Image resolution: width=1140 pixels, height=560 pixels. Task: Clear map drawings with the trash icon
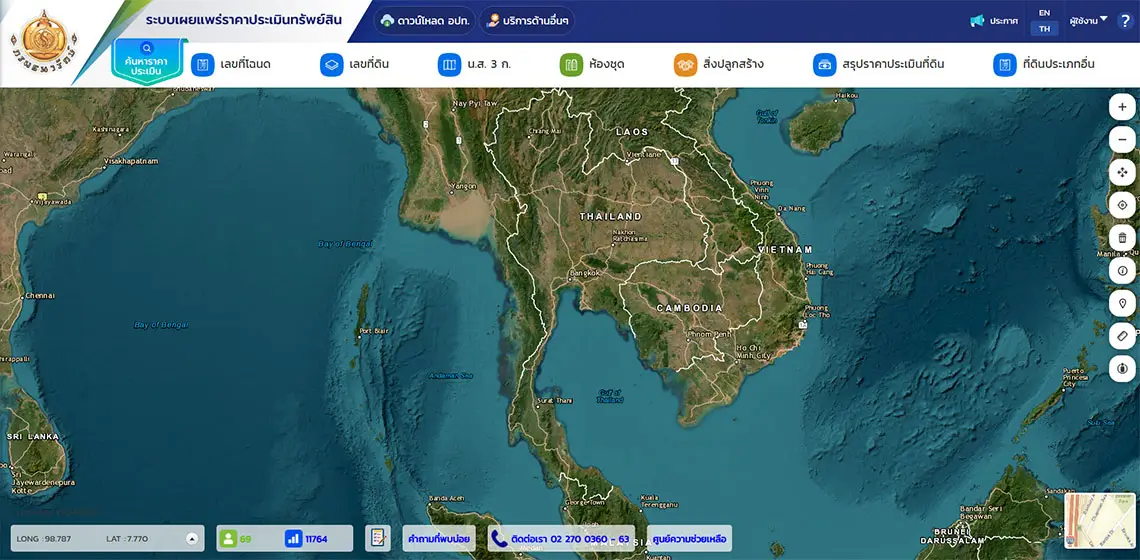(x=1122, y=238)
